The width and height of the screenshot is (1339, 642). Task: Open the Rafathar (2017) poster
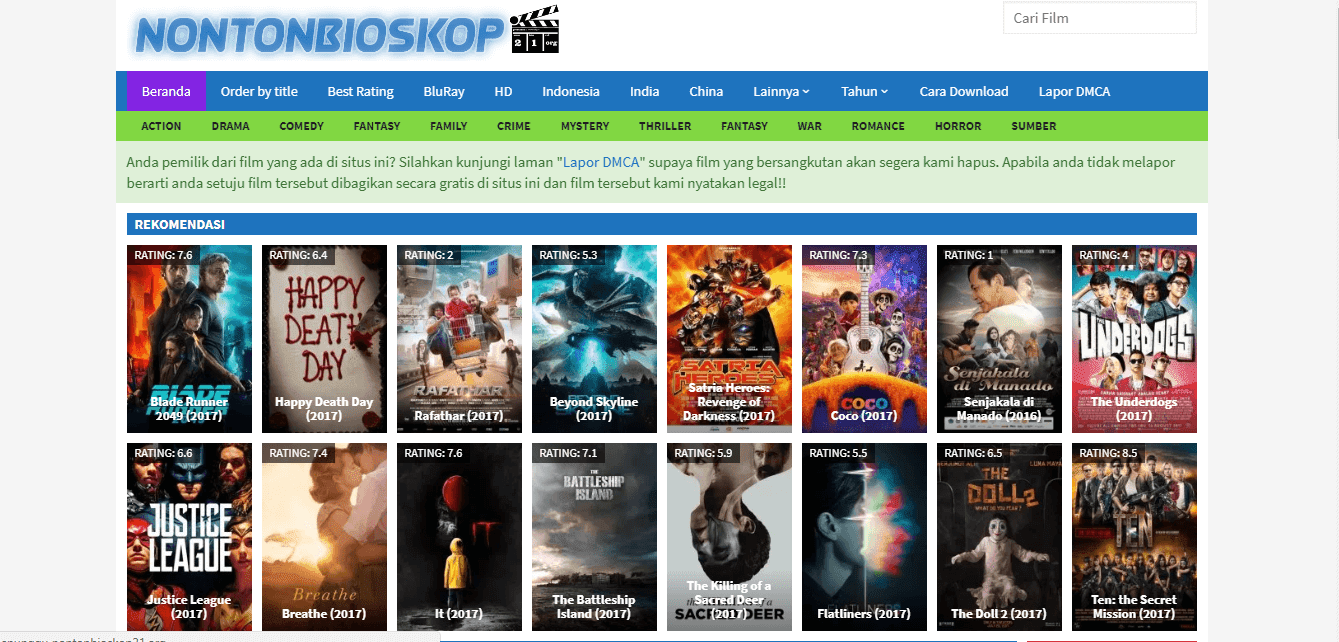click(459, 339)
